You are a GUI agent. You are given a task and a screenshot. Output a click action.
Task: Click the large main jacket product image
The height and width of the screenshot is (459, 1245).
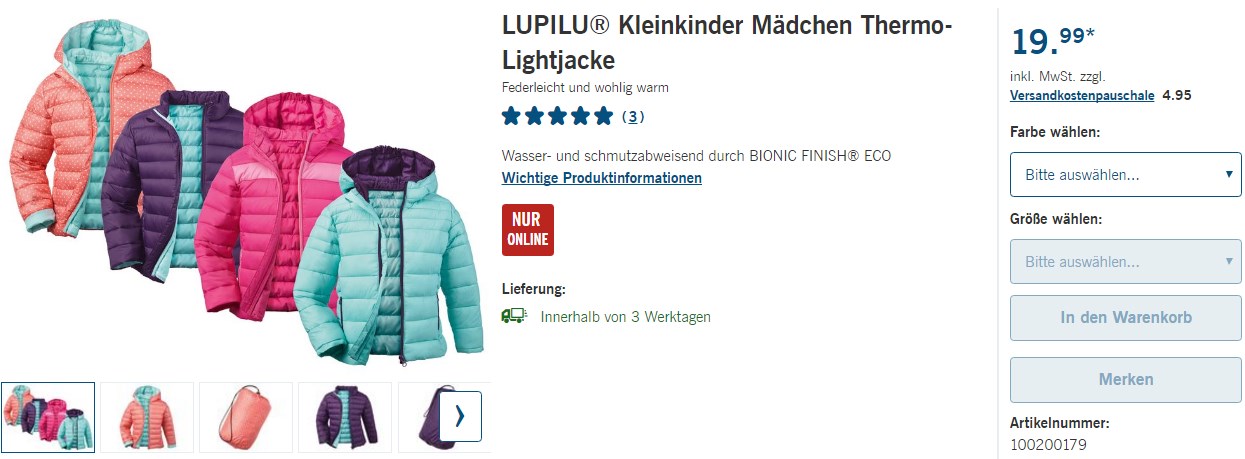(247, 190)
